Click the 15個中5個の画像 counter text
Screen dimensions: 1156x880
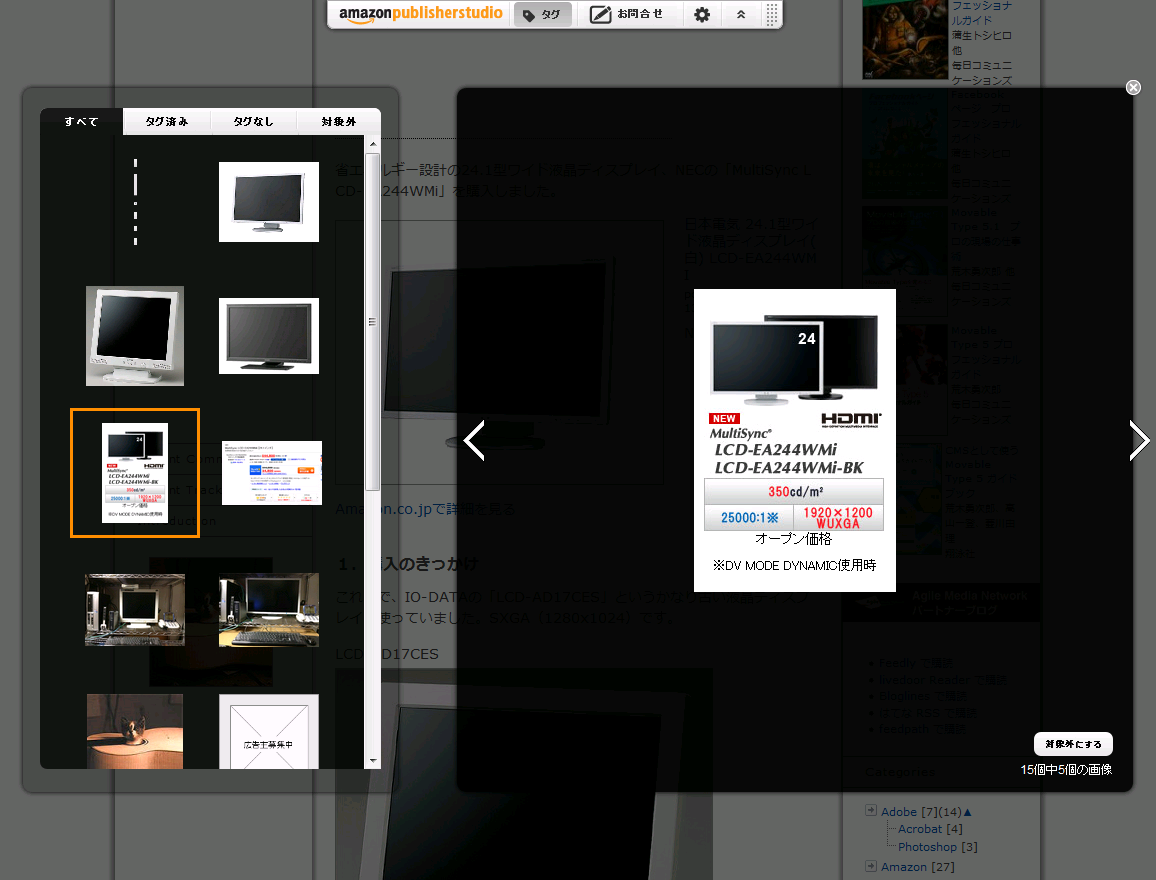[x=1066, y=769]
